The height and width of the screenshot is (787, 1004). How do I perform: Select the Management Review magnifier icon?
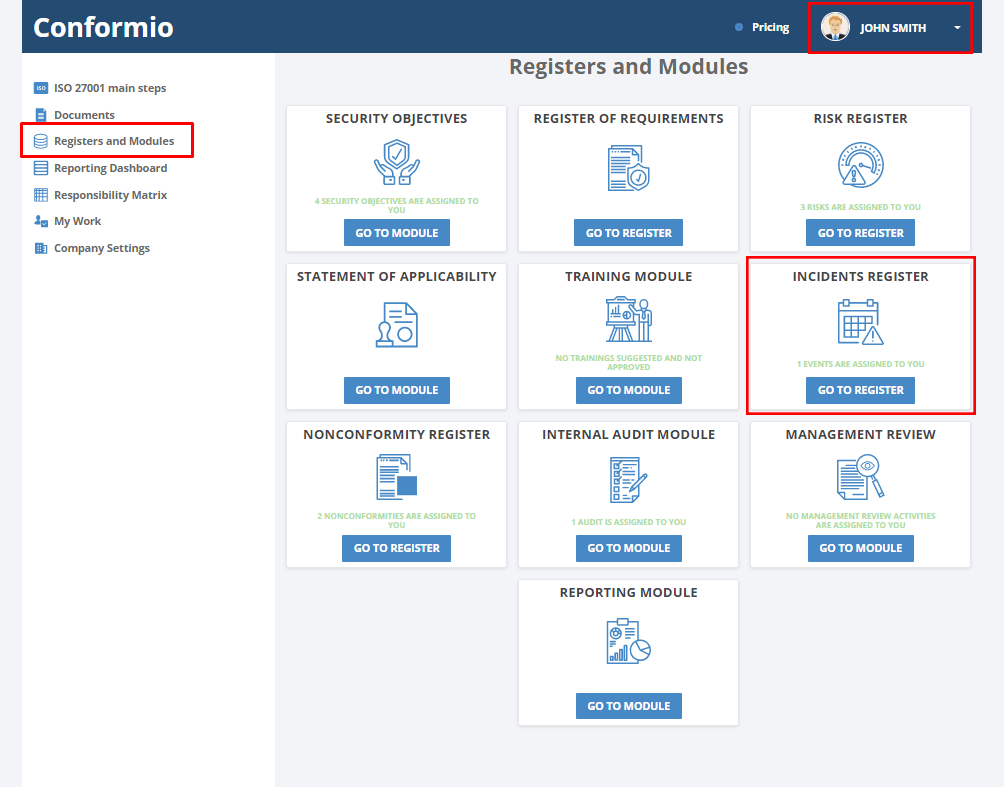point(860,476)
